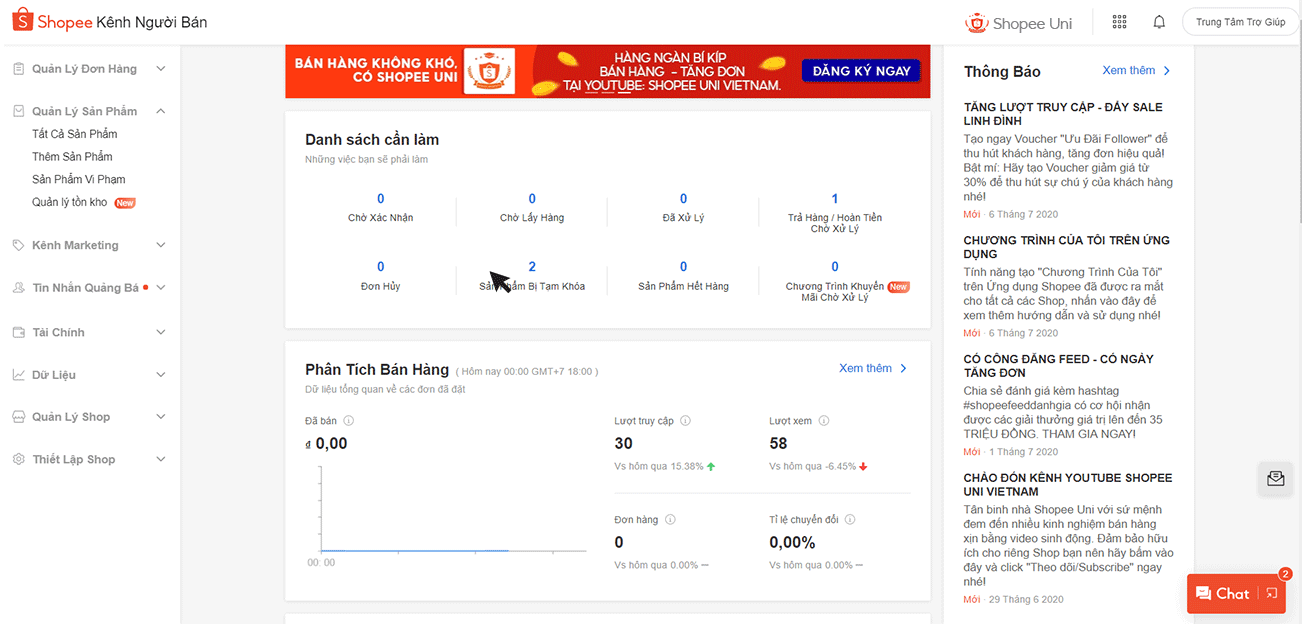Click Trung Tâm Trợ Giúp button
1302x625 pixels.
(x=1240, y=22)
